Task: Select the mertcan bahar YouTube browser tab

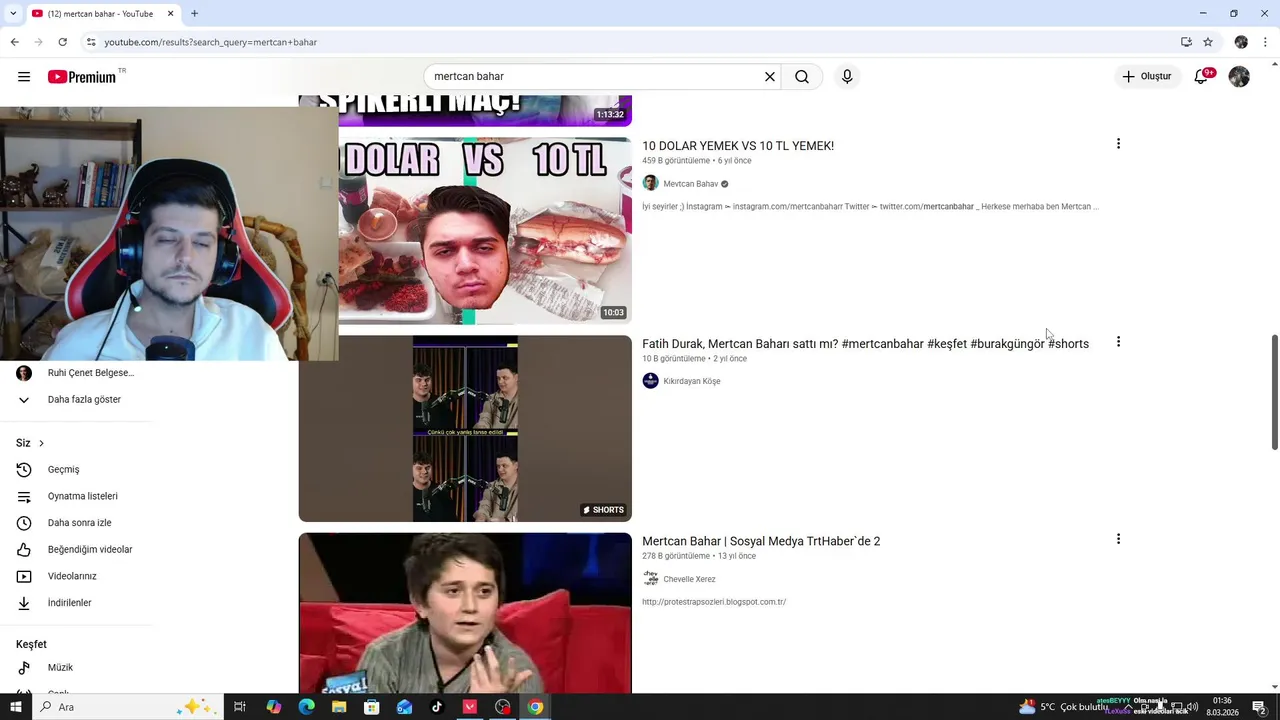Action: tap(100, 14)
